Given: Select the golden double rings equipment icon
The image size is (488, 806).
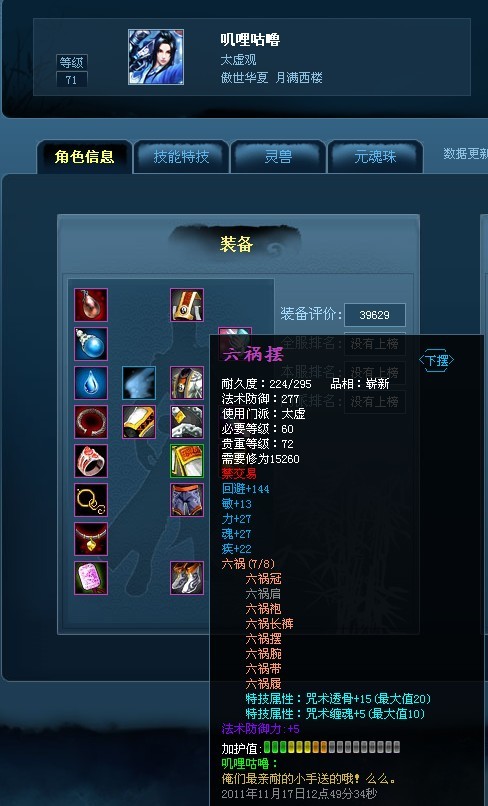Looking at the screenshot, I should click(x=91, y=500).
